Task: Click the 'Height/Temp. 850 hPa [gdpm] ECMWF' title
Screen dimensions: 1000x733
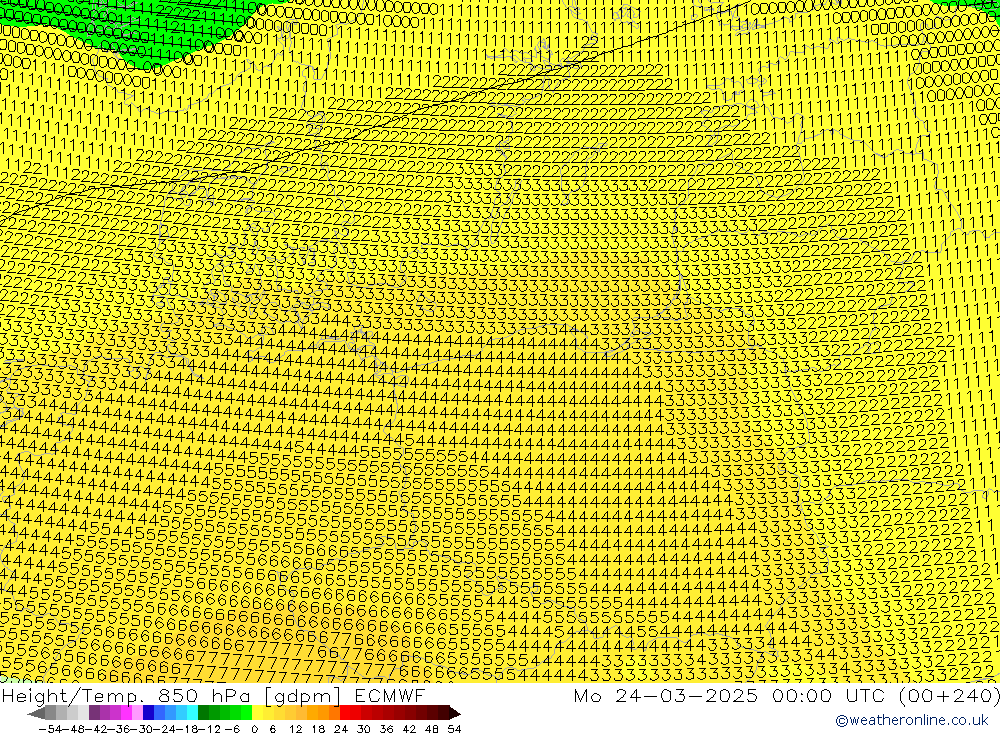Action: pos(213,695)
